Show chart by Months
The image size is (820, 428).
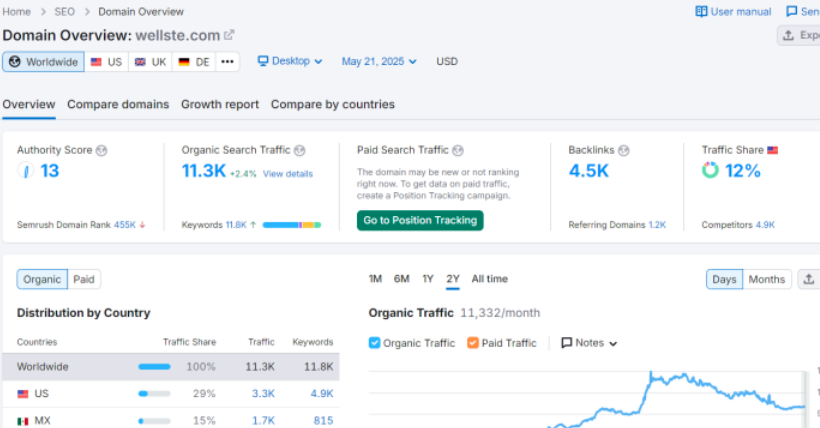(x=767, y=279)
